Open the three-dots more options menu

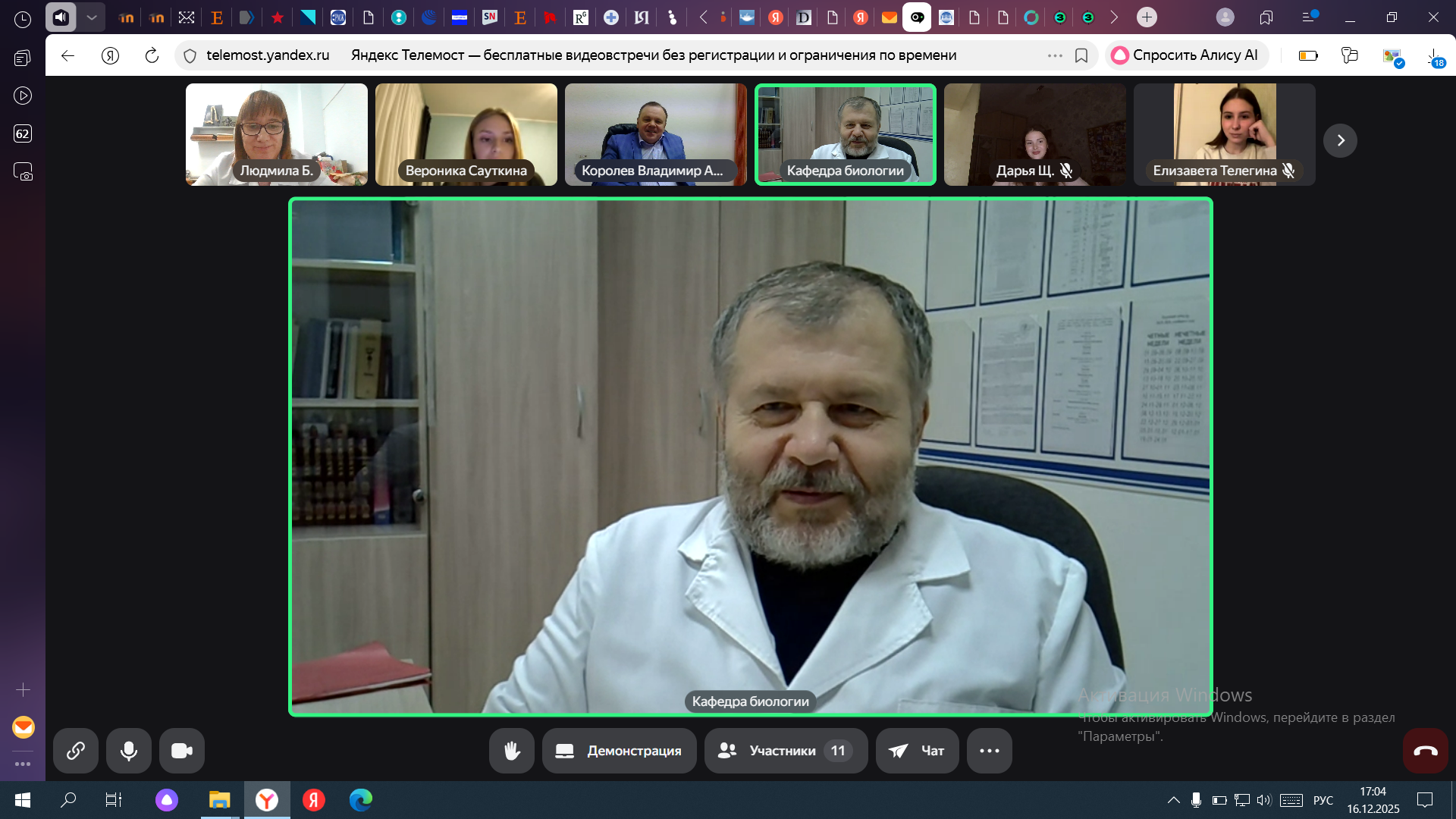point(989,751)
